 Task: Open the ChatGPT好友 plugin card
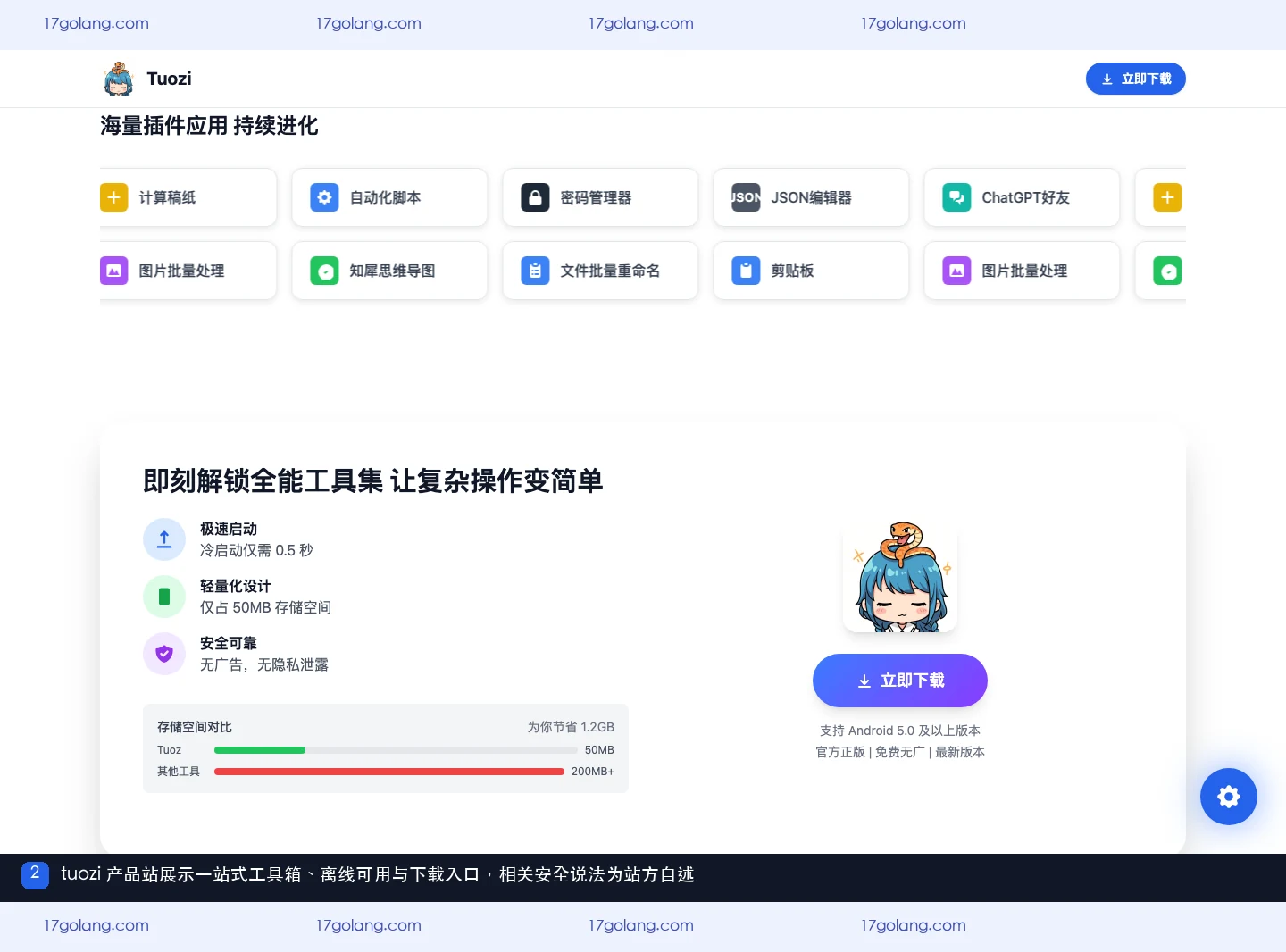(x=1022, y=197)
